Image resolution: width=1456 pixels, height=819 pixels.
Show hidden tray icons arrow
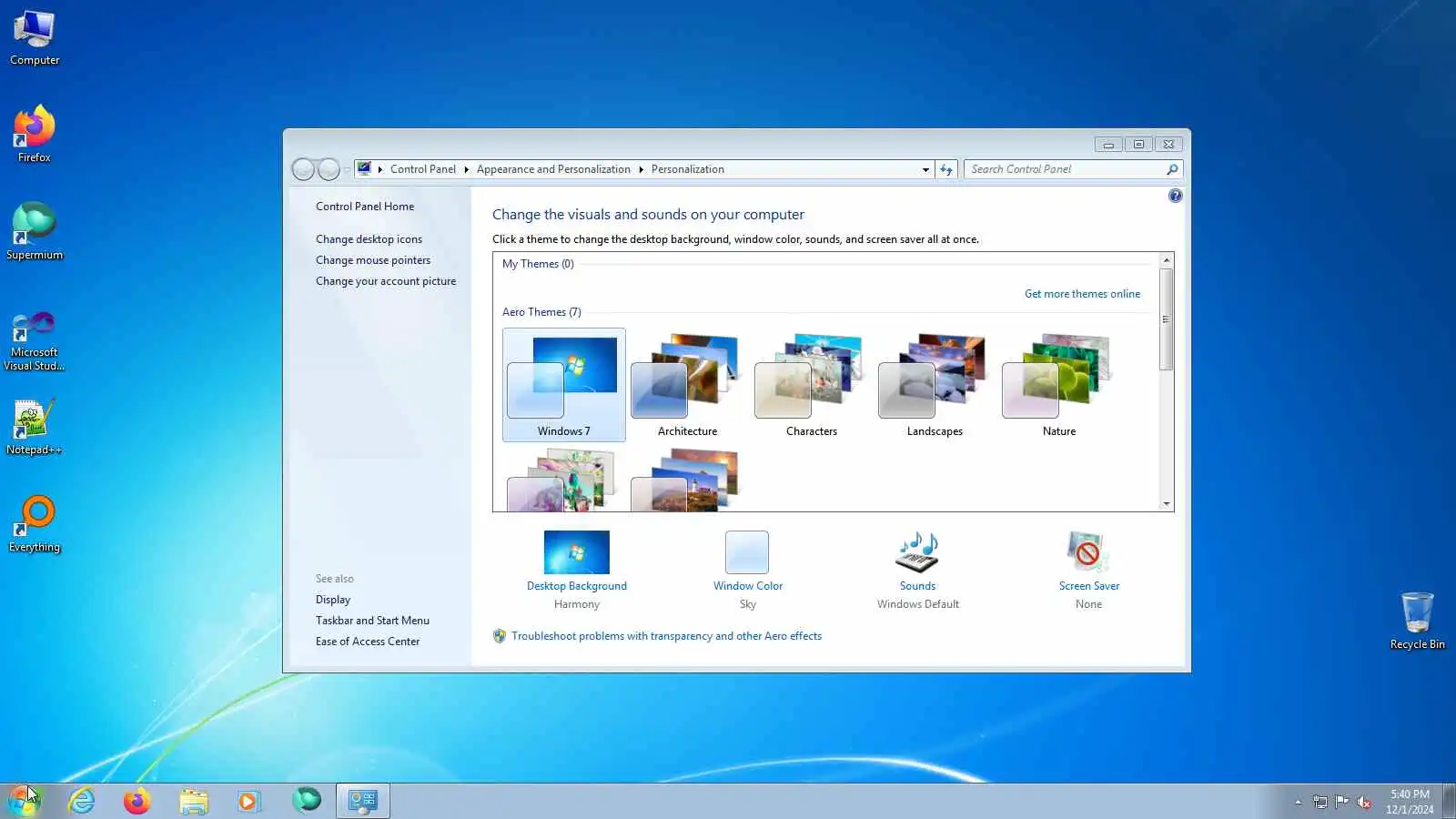pyautogui.click(x=1298, y=802)
